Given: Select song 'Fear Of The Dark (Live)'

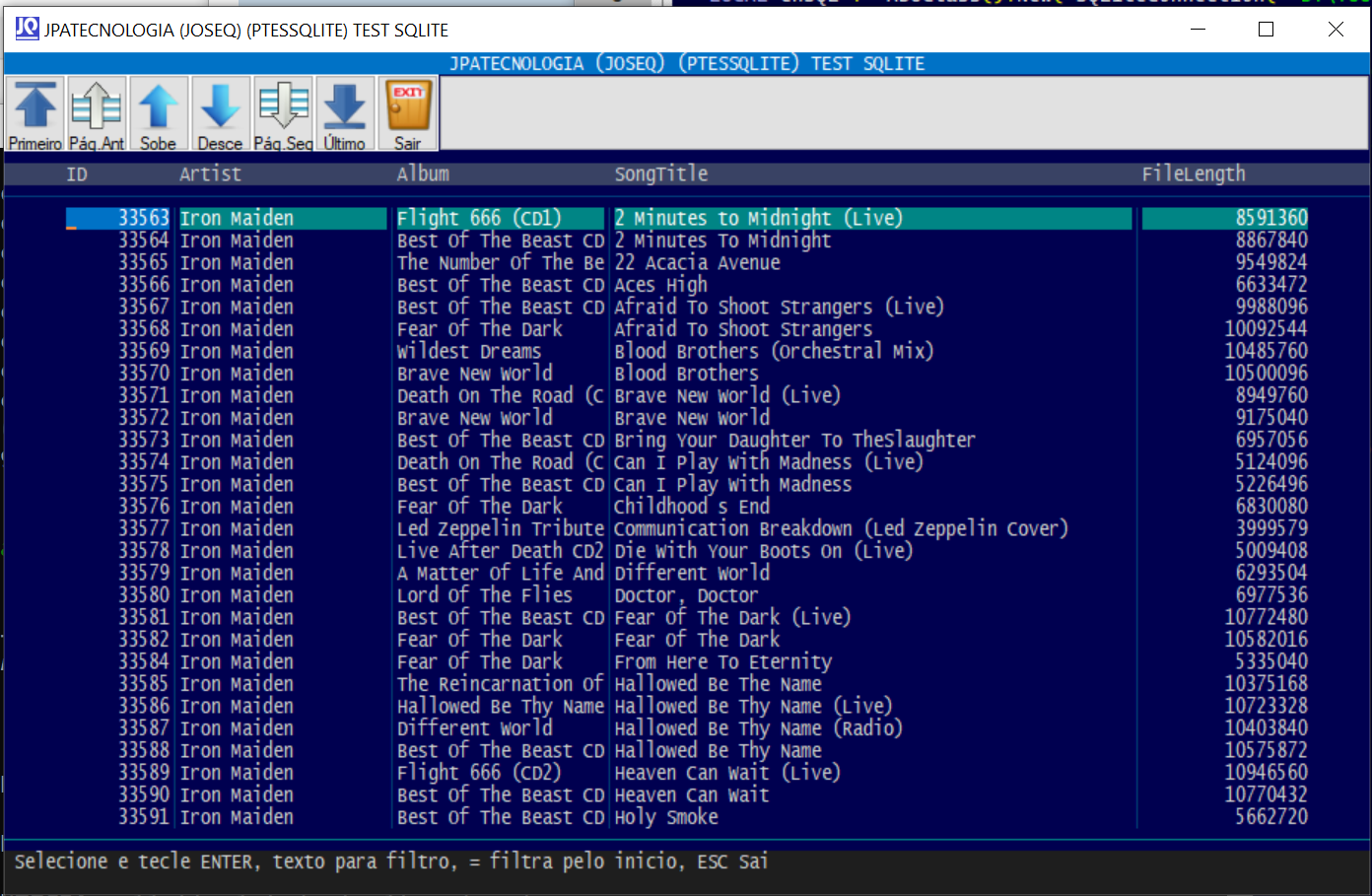Looking at the screenshot, I should pyautogui.click(x=732, y=617).
